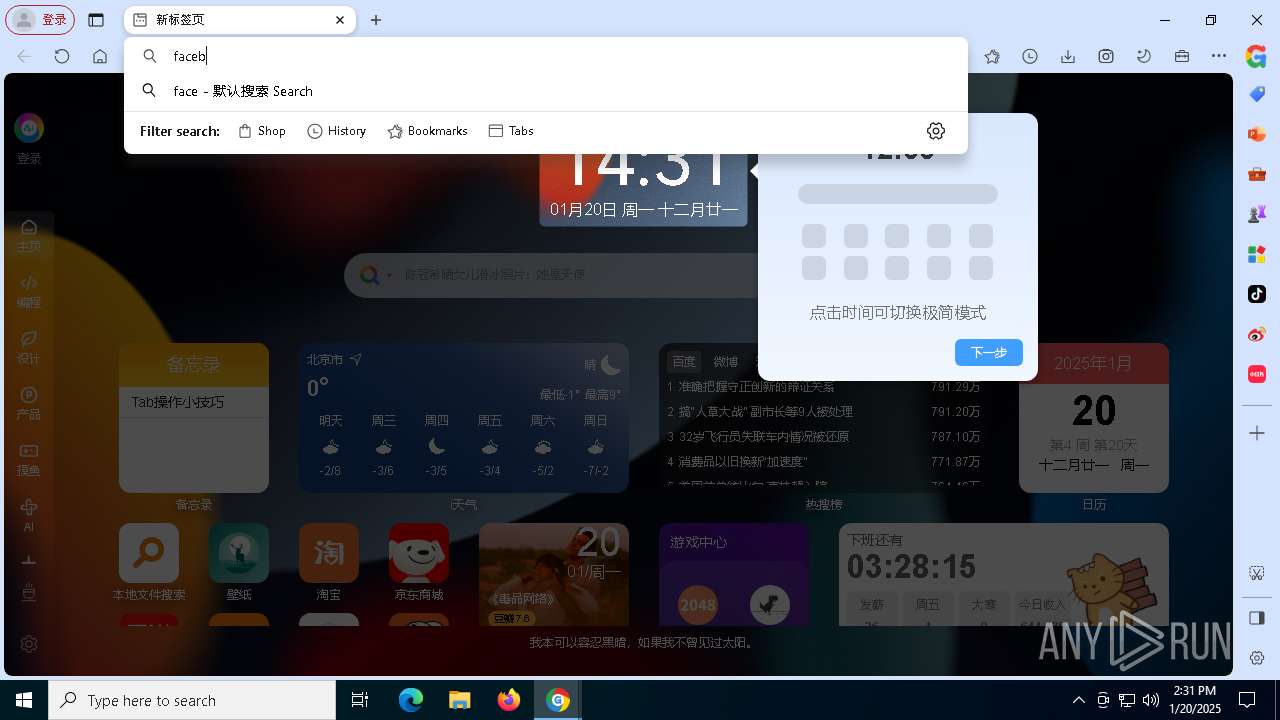
Task: Filter search by Shop
Action: coord(262,131)
